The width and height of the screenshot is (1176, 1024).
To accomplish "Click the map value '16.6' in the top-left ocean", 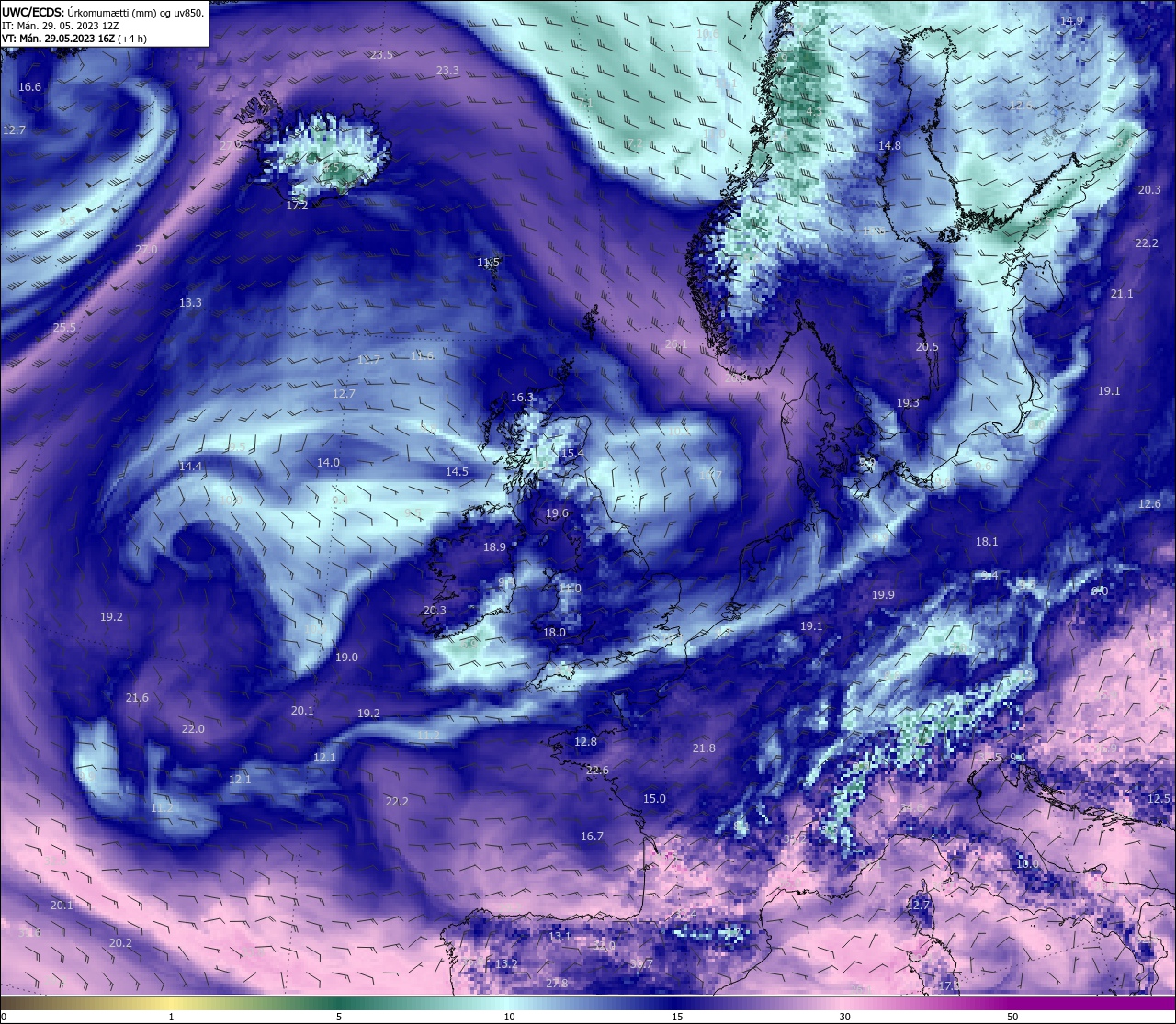I will click(x=30, y=87).
